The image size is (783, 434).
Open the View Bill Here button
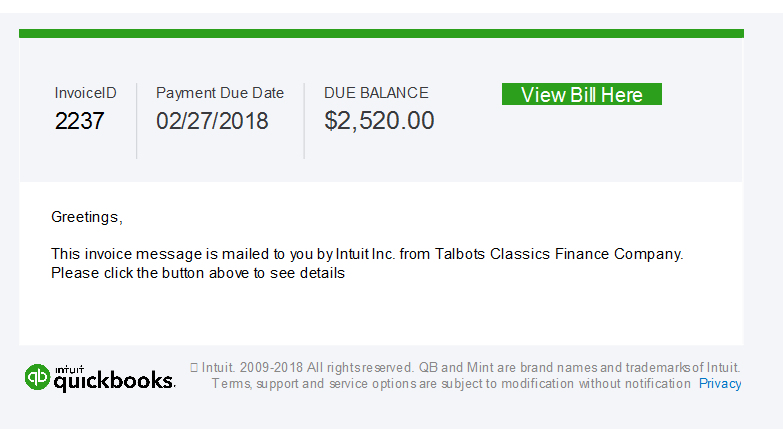[x=582, y=94]
